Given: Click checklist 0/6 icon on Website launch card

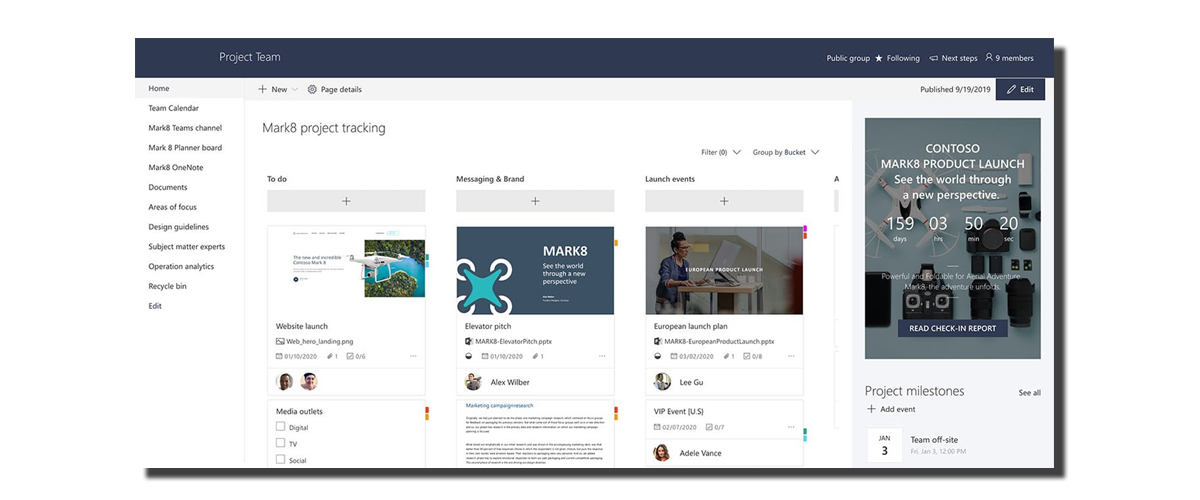Looking at the screenshot, I should tap(351, 356).
